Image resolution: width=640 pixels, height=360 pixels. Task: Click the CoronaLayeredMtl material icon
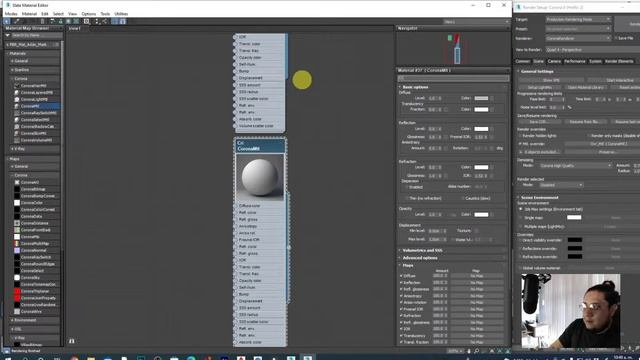pos(17,93)
